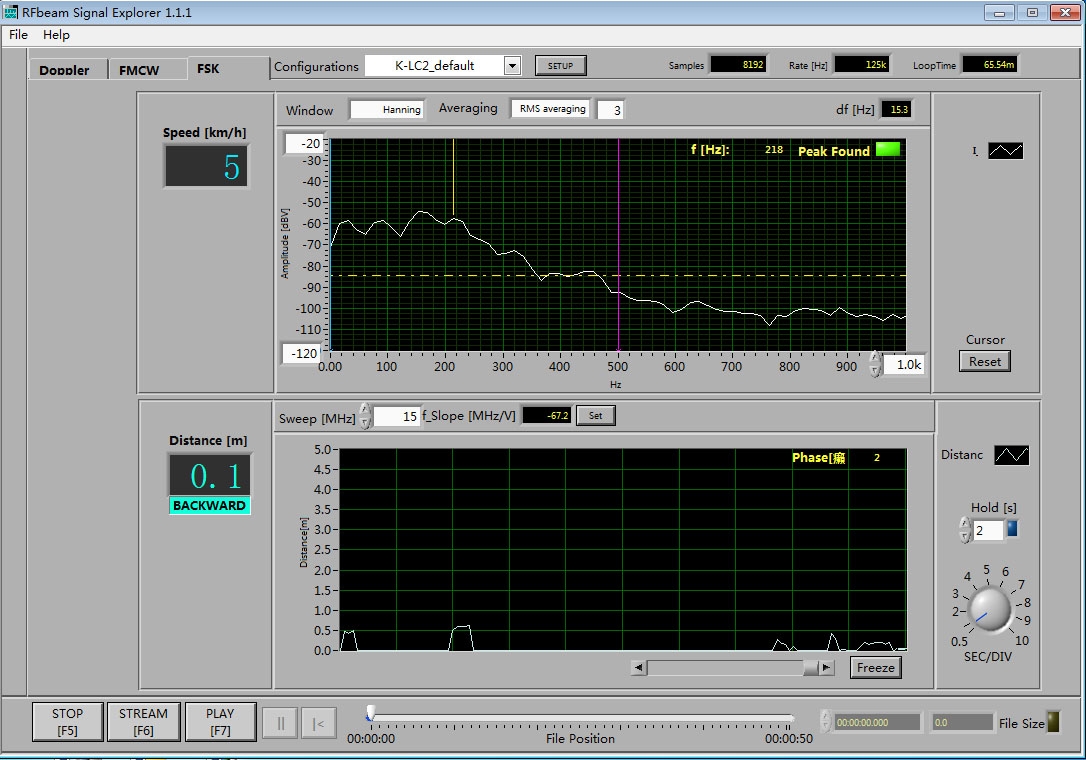This screenshot has width=1086, height=760.
Task: Close the RFbeam Signal Explorer window
Action: tap(1065, 12)
